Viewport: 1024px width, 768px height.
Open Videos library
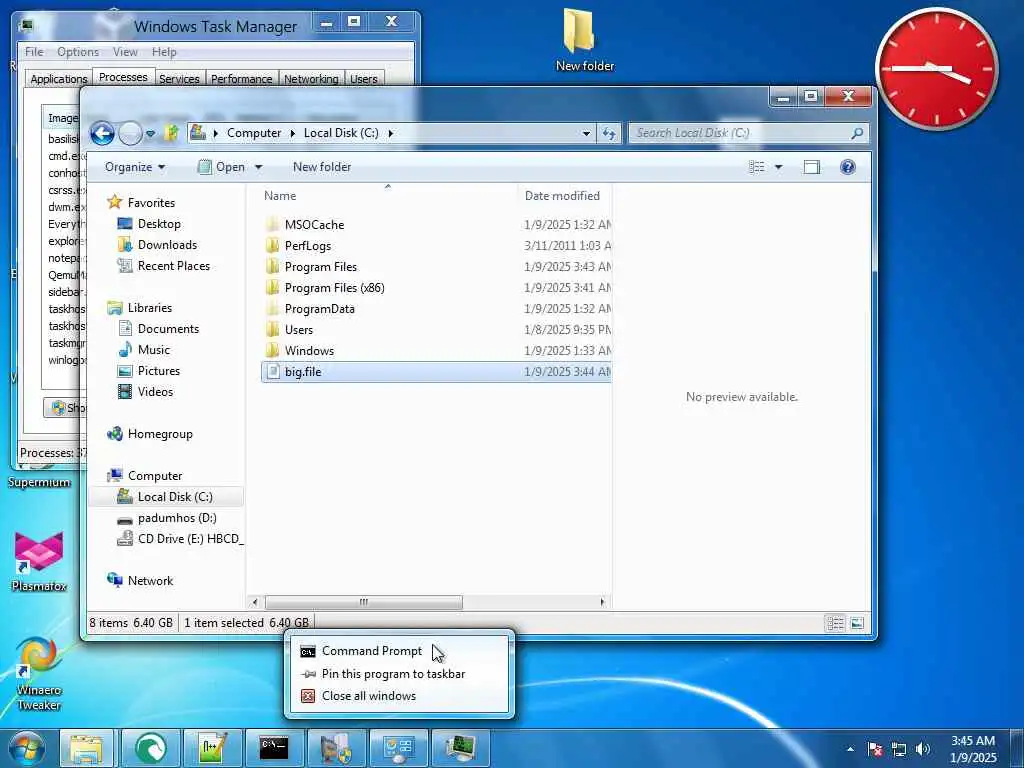[x=155, y=391]
